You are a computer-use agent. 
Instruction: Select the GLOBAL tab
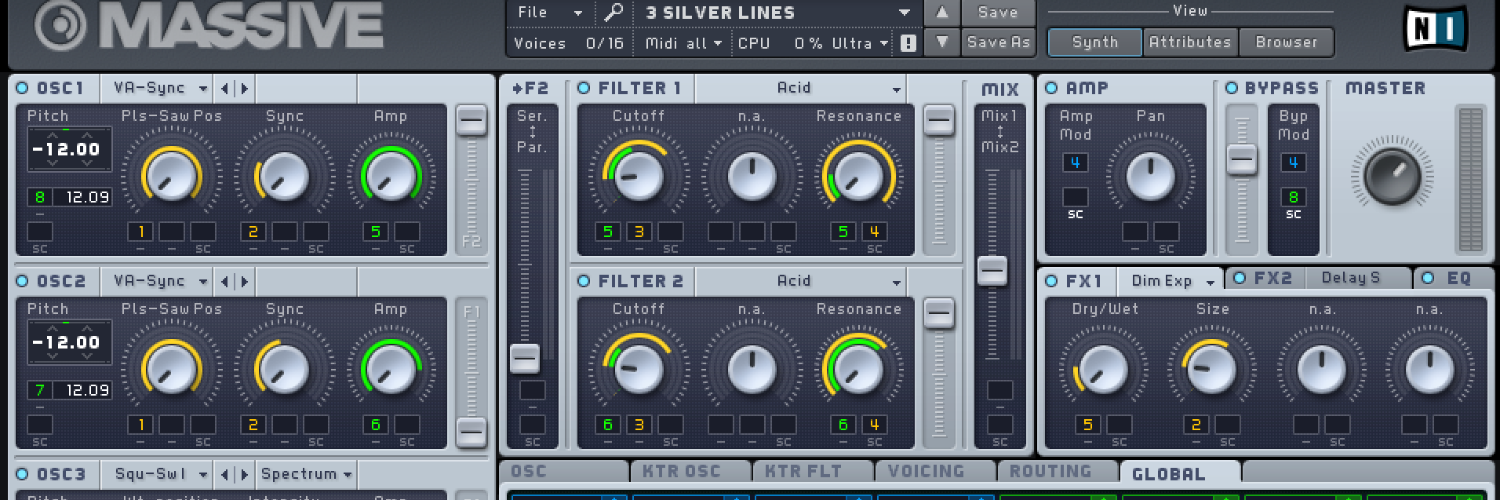[1180, 474]
